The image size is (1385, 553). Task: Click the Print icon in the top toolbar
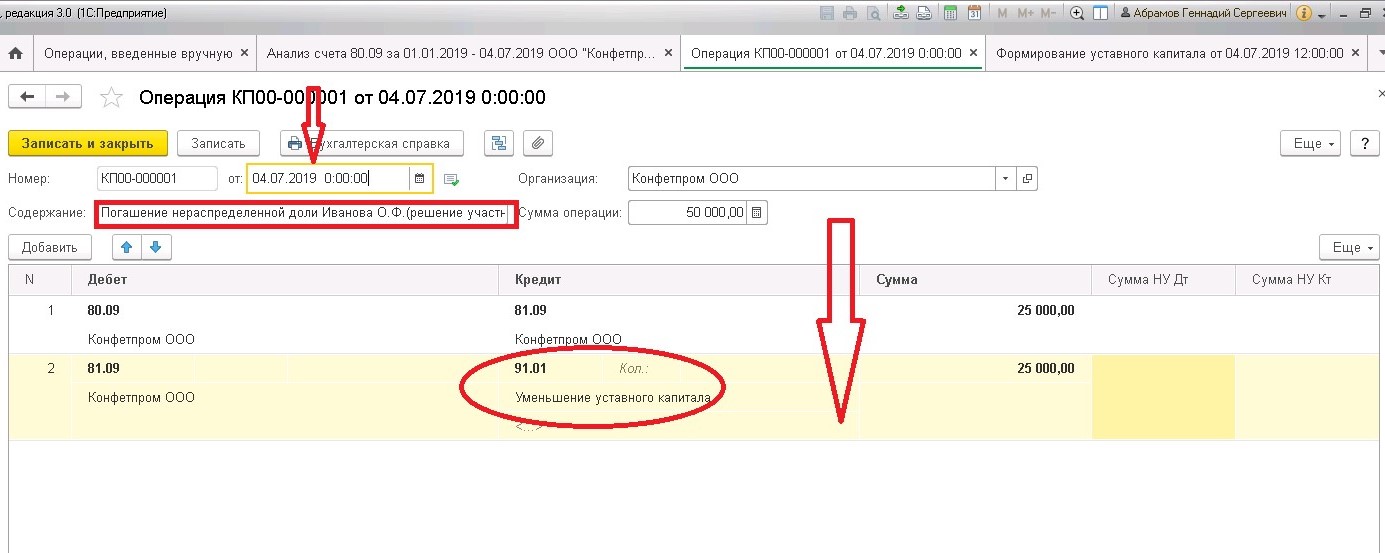850,13
